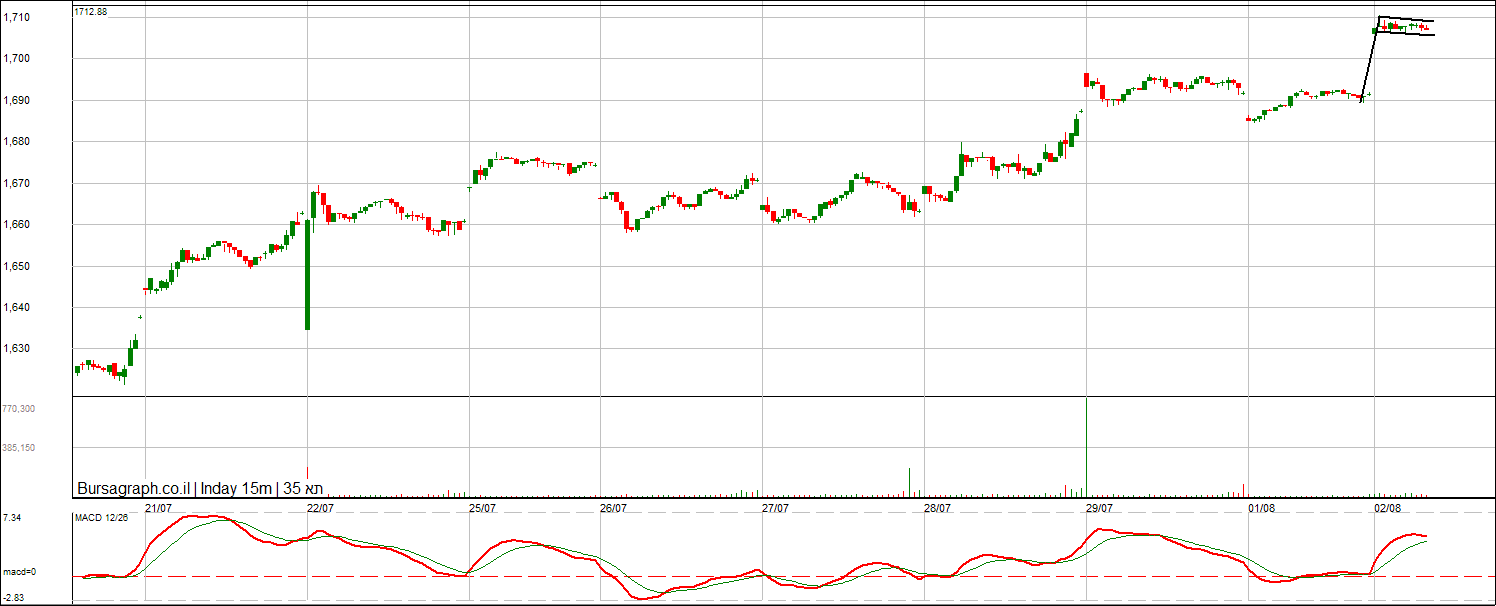The width and height of the screenshot is (1496, 606).
Task: Click the 7.34 MACD upper value
Action: 12,518
